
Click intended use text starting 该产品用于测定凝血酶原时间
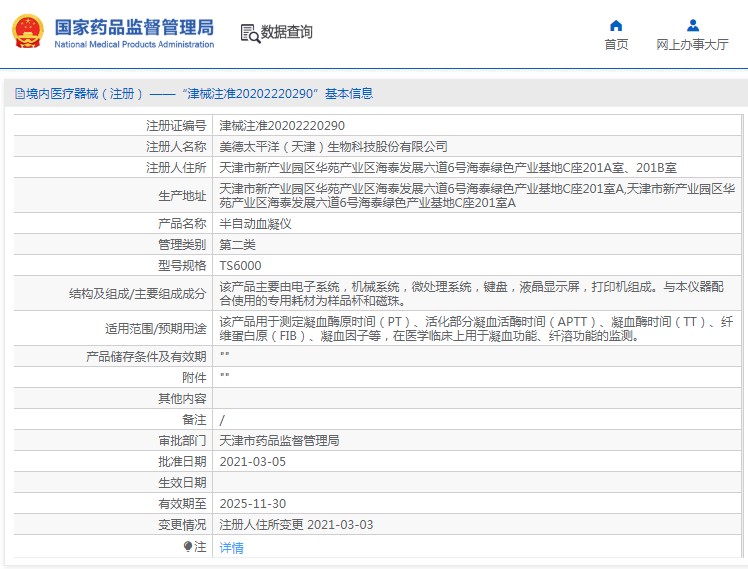click(x=476, y=329)
